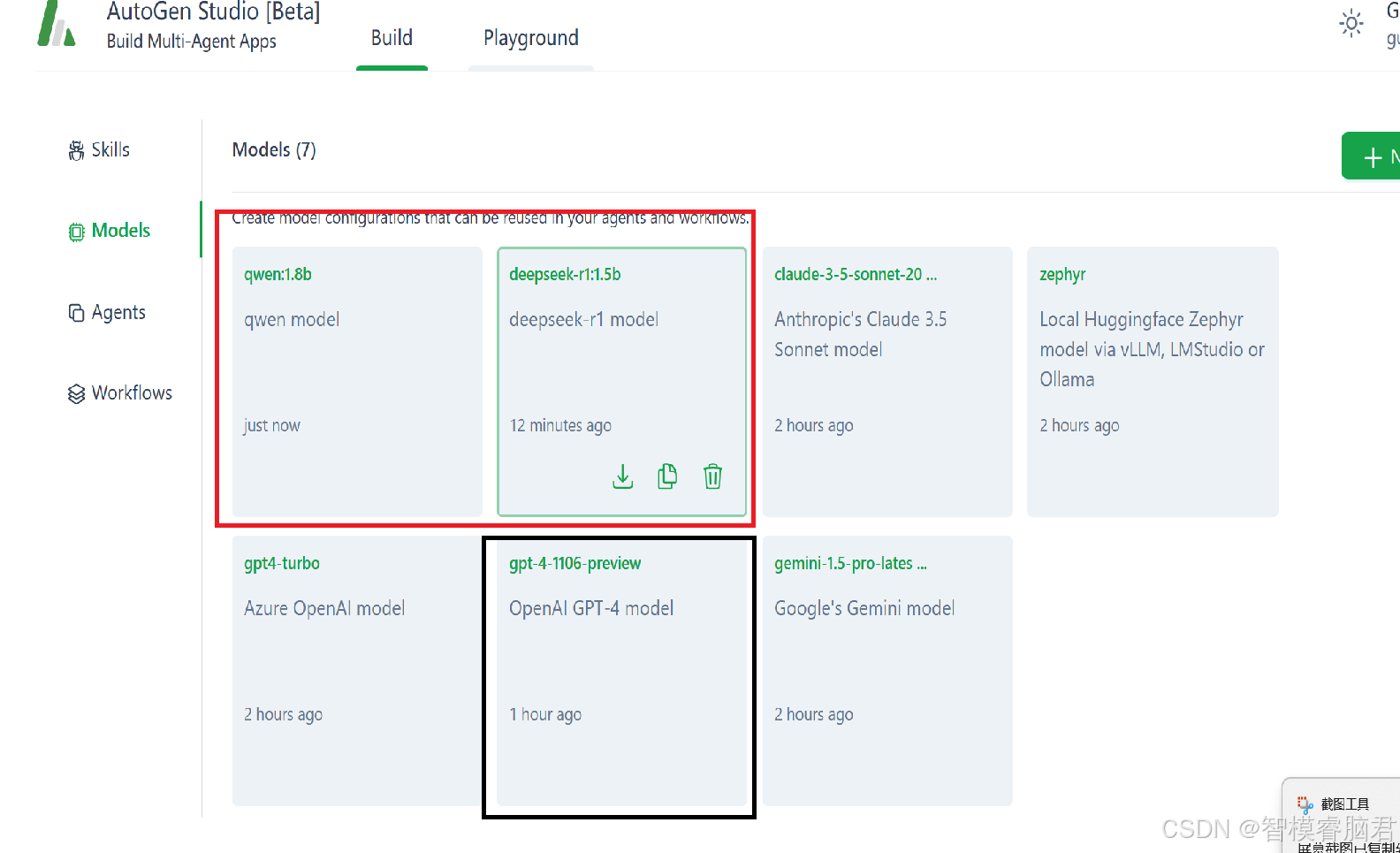Click the '1 hour ago' timestamp
The width and height of the screenshot is (1400, 853).
[545, 715]
